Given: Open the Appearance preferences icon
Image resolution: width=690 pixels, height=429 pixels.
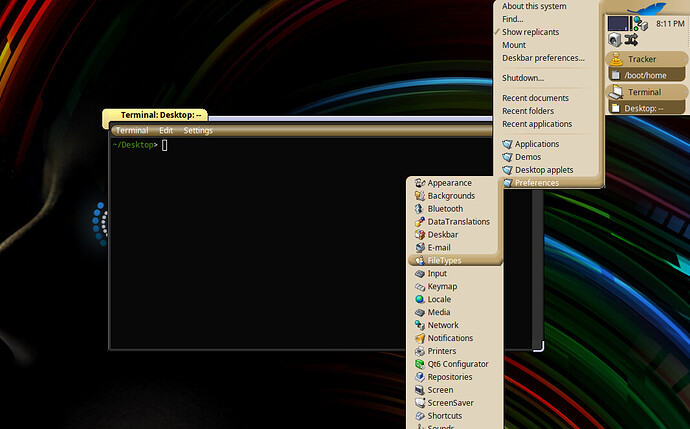Looking at the screenshot, I should click(420, 183).
